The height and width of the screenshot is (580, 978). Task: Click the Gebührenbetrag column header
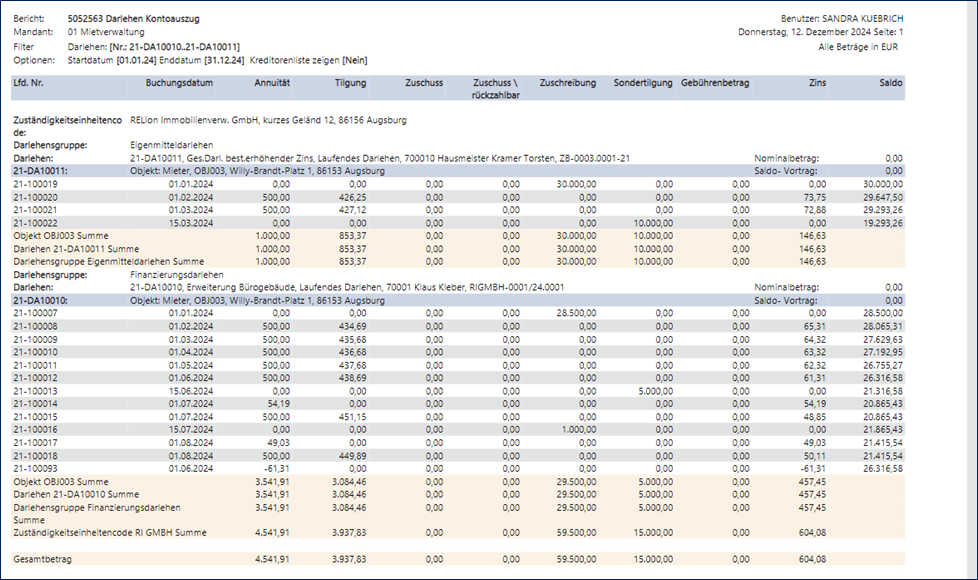pos(714,83)
